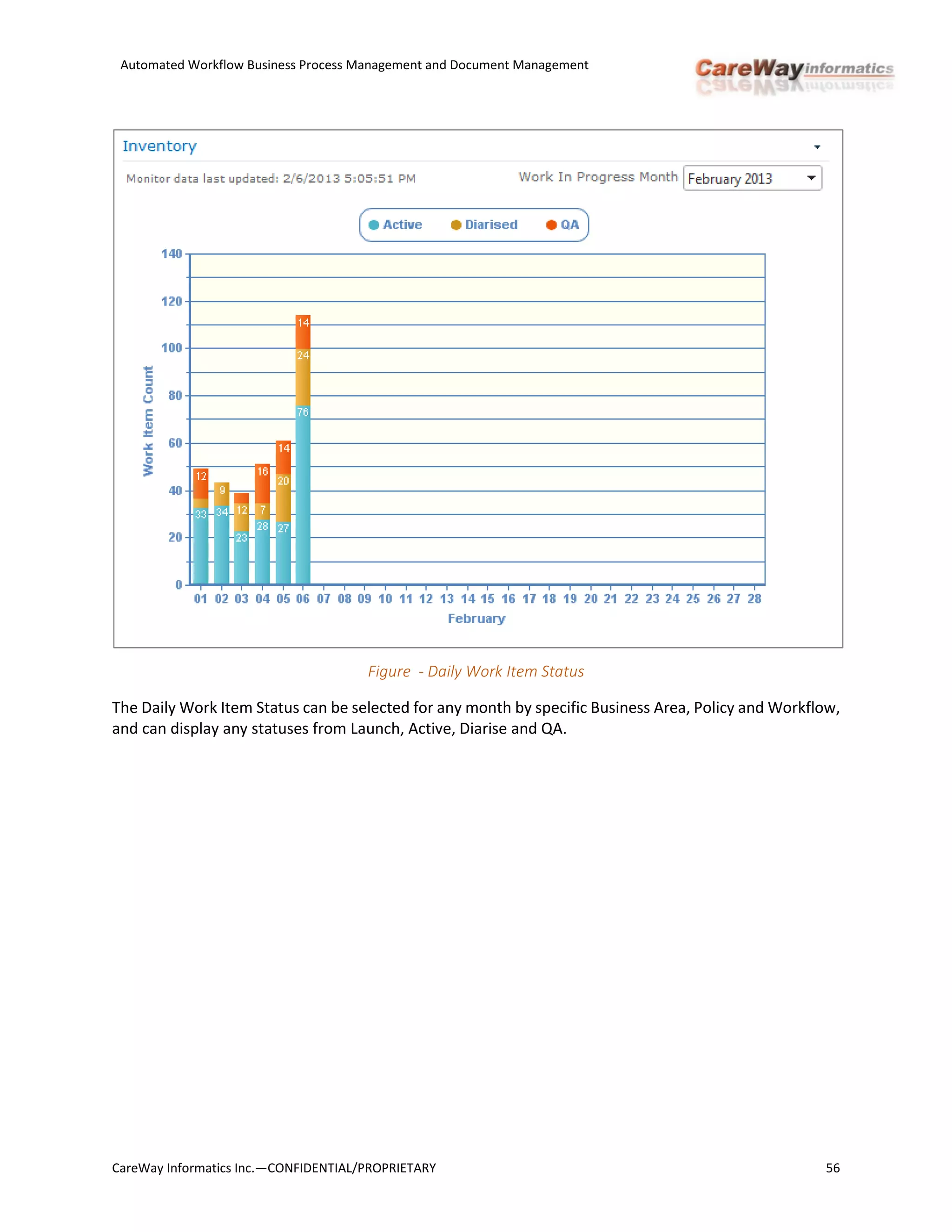
Task: Toggle the Diarised series legend marker
Action: [x=456, y=225]
